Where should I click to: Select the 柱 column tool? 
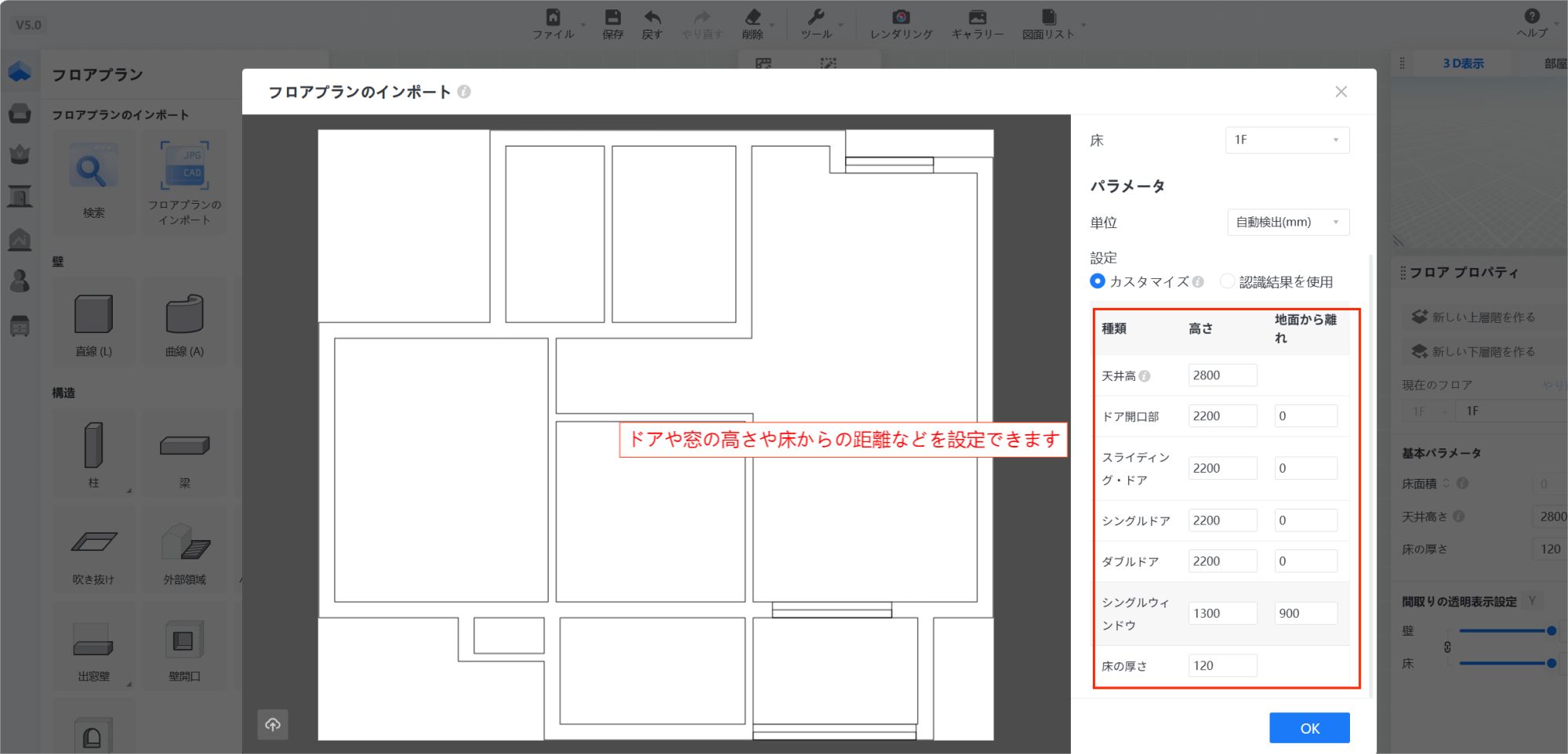point(93,453)
